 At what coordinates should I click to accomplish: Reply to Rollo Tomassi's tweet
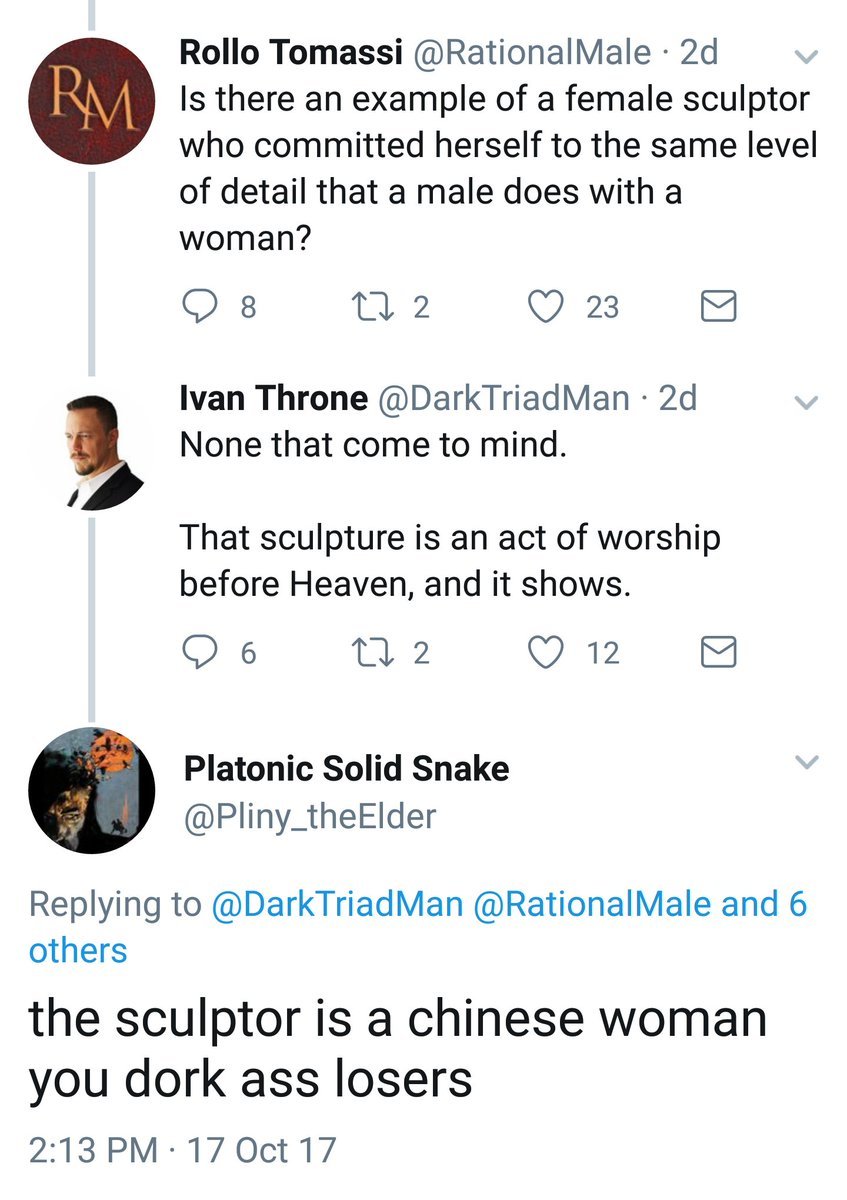(x=204, y=307)
